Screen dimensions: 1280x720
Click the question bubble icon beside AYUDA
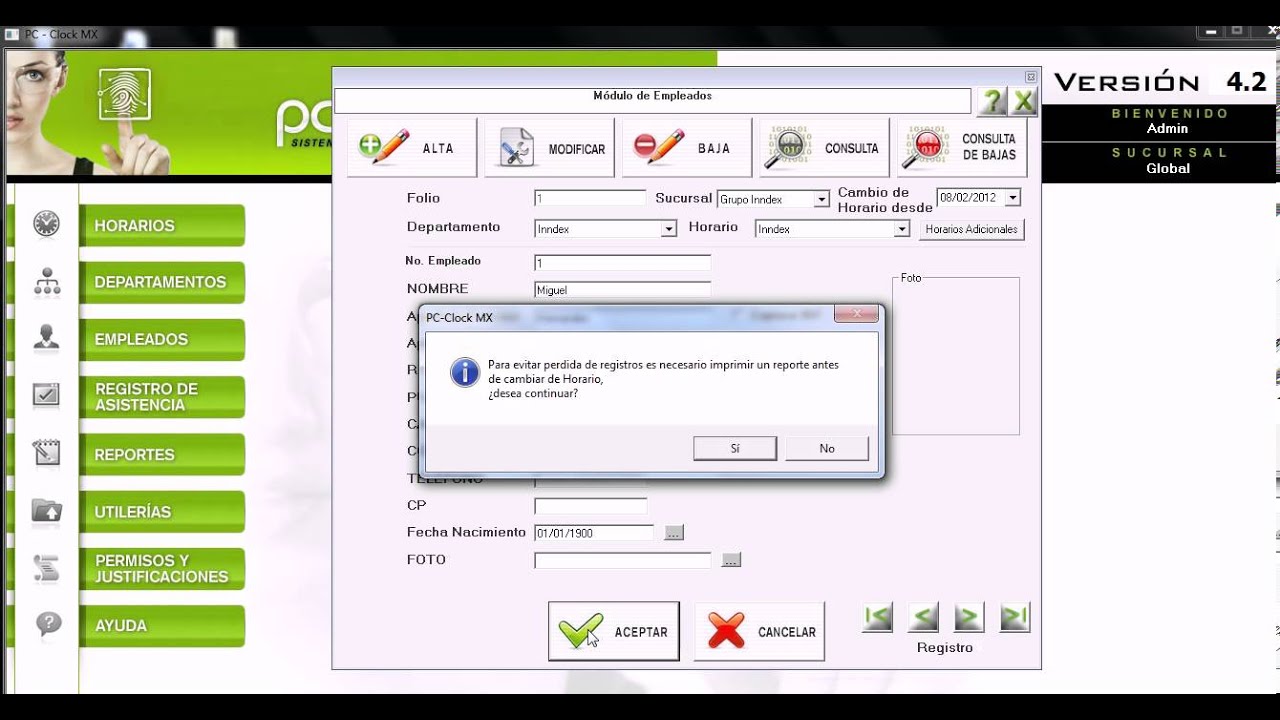(x=47, y=625)
